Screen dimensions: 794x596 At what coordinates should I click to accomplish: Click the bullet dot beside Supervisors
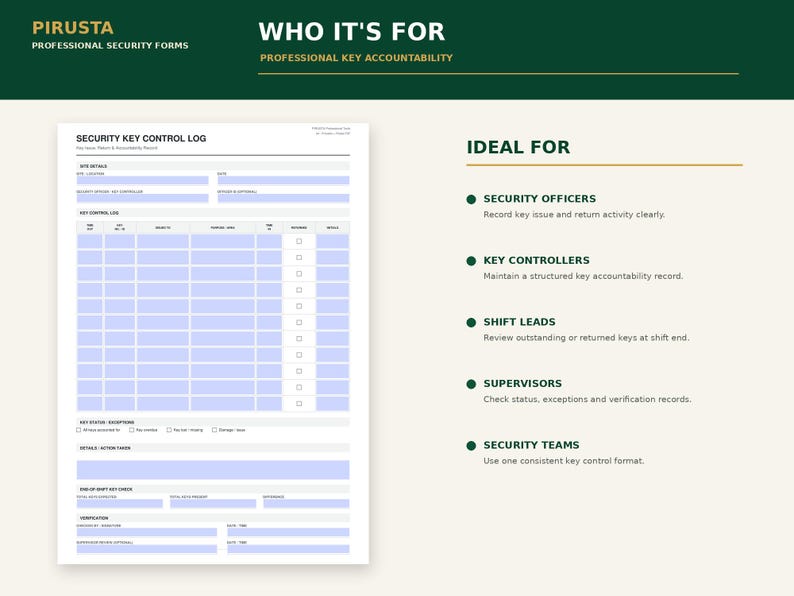click(471, 384)
